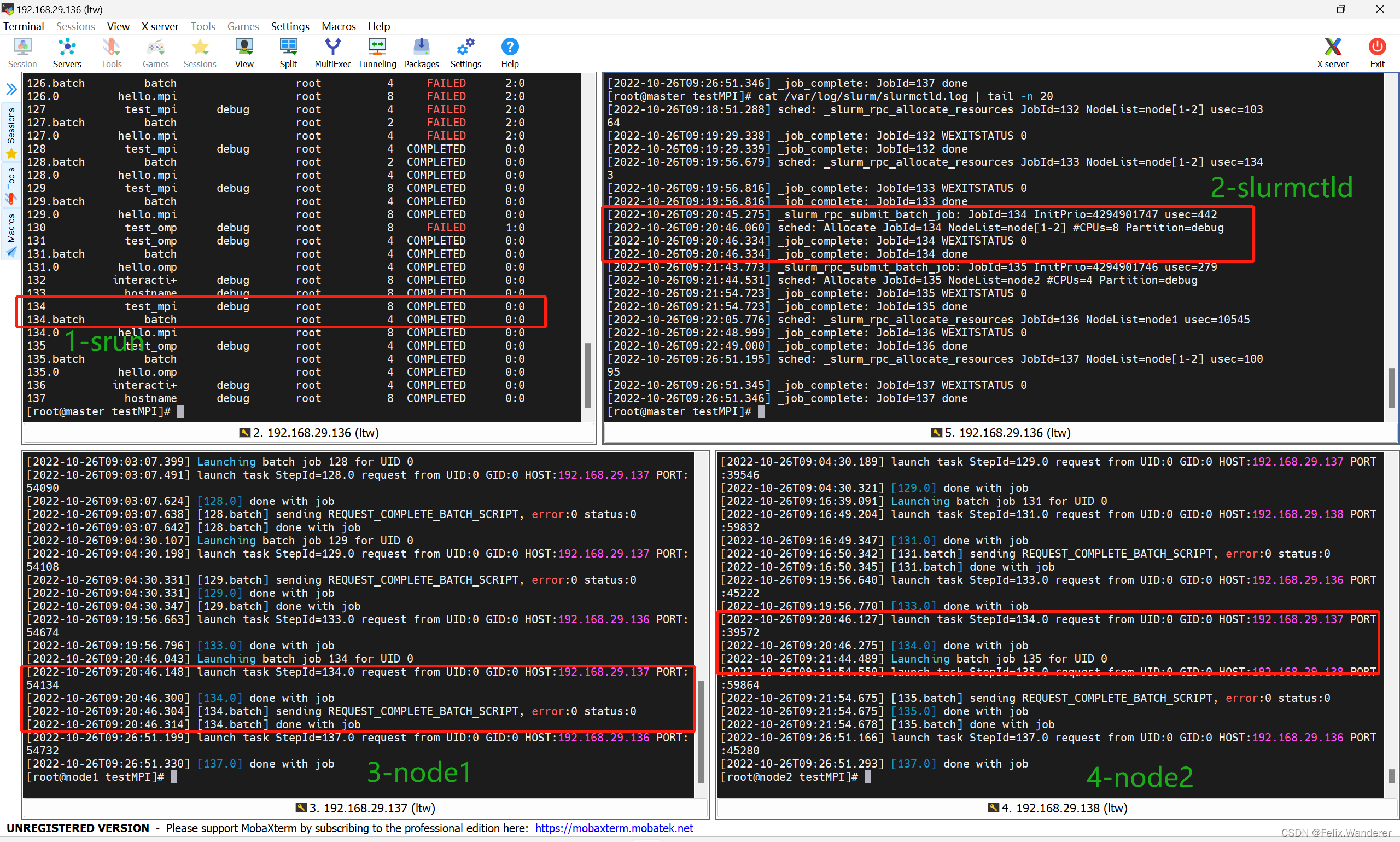Open the Terminal menu

pyautogui.click(x=24, y=26)
